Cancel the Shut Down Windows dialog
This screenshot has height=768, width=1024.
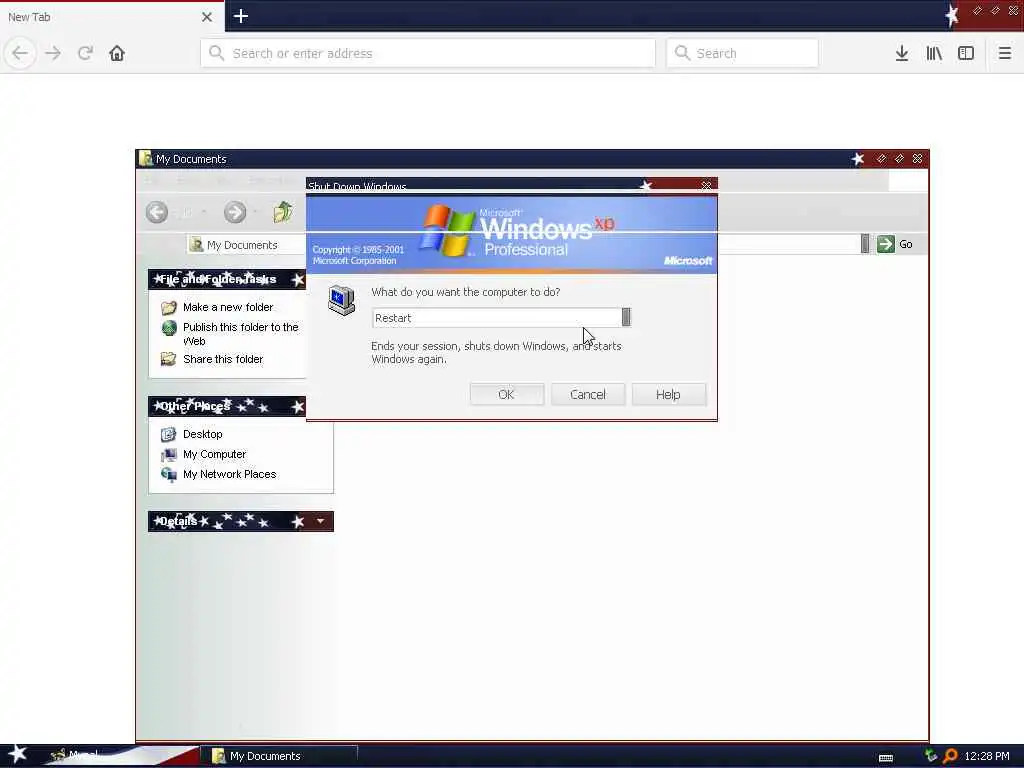click(x=588, y=394)
